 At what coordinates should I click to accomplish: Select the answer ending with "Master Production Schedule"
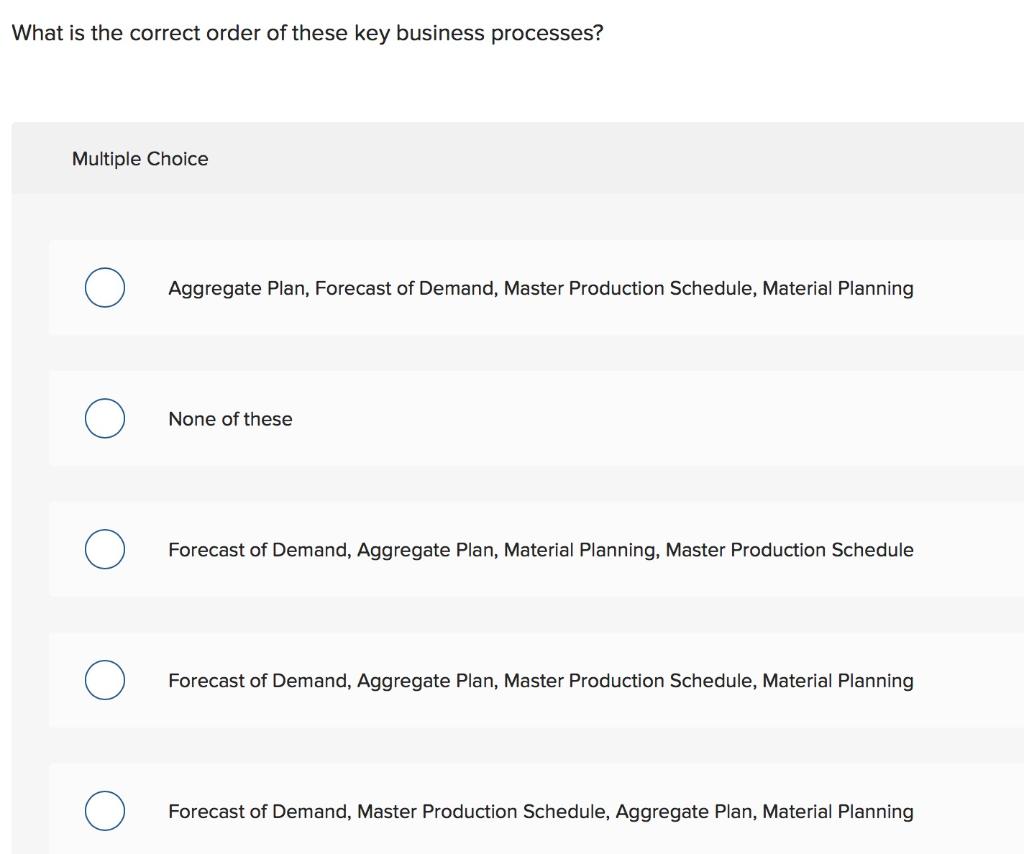(x=540, y=549)
